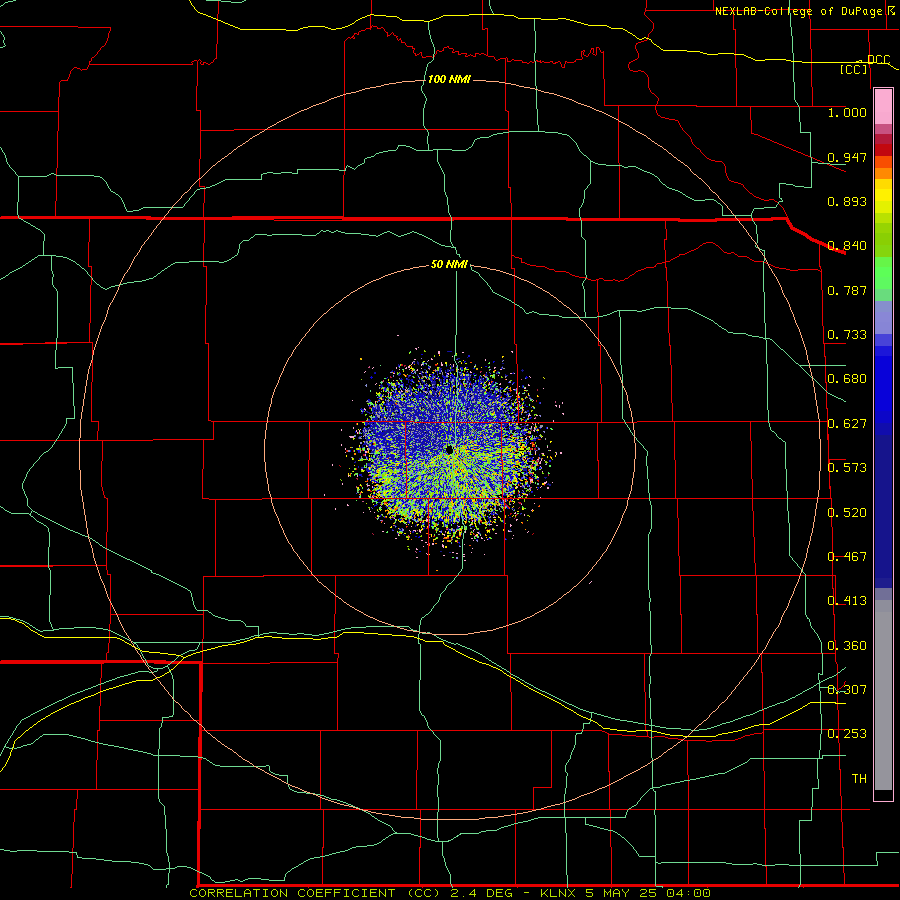Click the 0.413 scale value

[x=847, y=601]
